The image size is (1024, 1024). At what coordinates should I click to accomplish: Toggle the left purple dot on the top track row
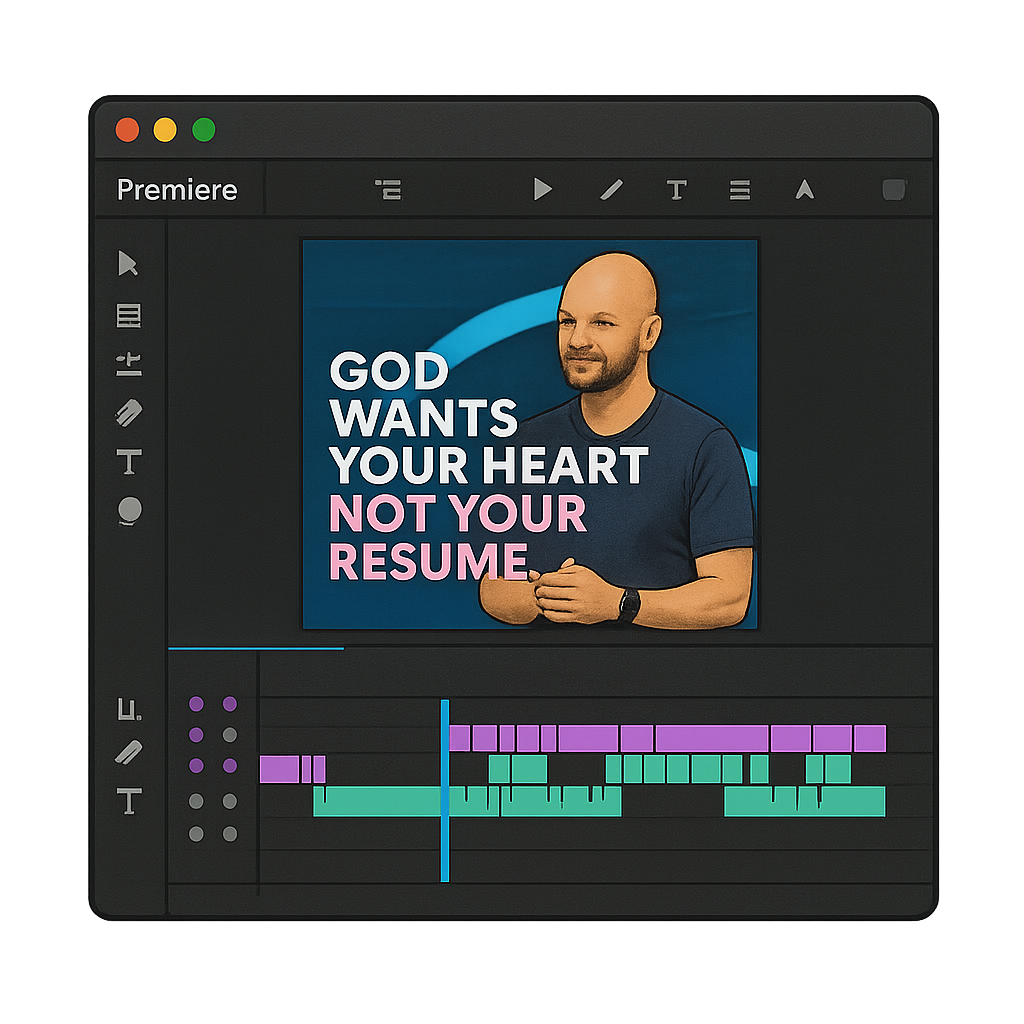pos(196,704)
